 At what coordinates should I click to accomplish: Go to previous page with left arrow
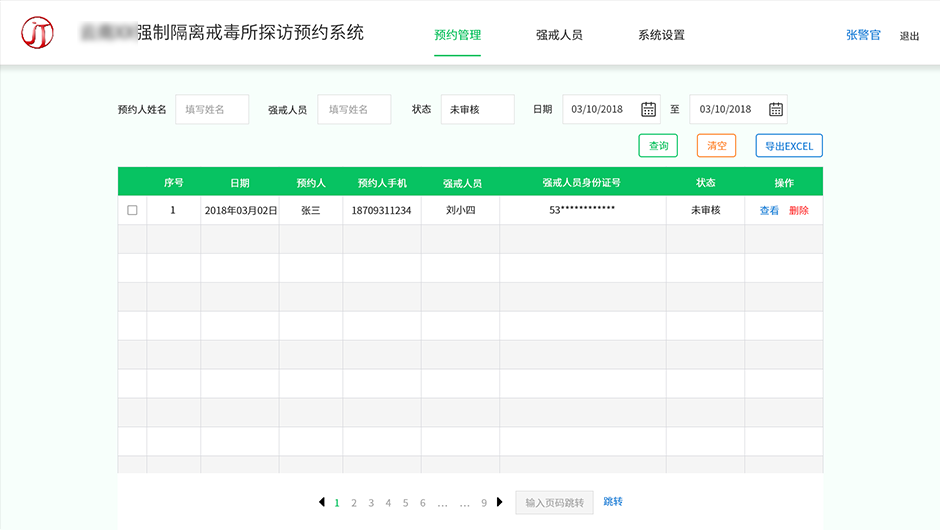point(322,502)
